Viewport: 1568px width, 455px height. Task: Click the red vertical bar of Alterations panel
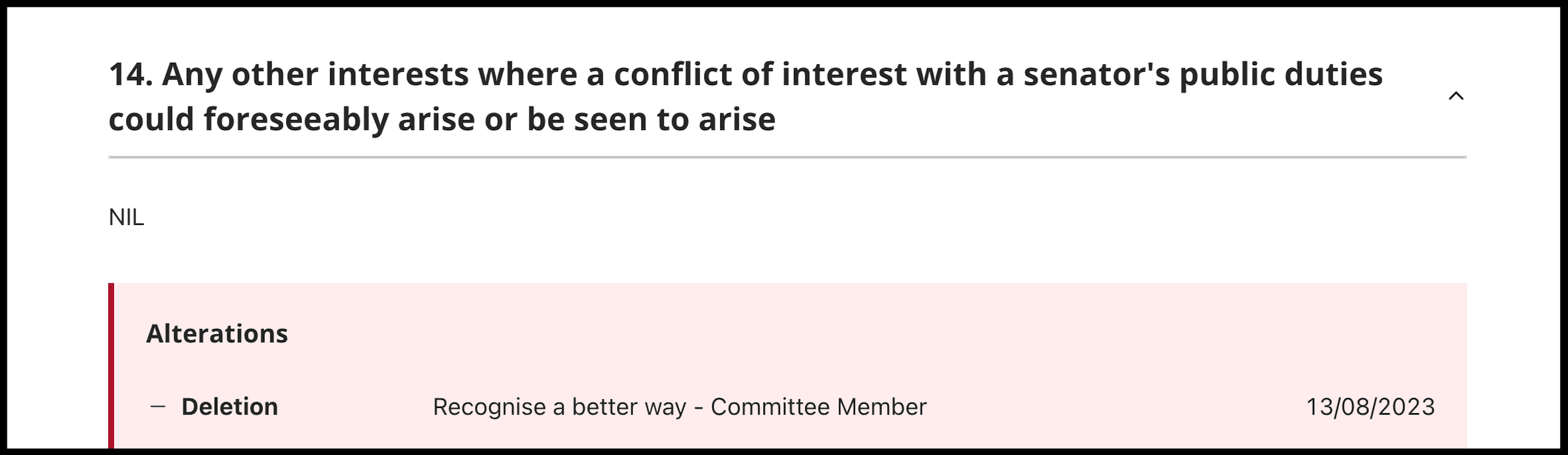111,368
